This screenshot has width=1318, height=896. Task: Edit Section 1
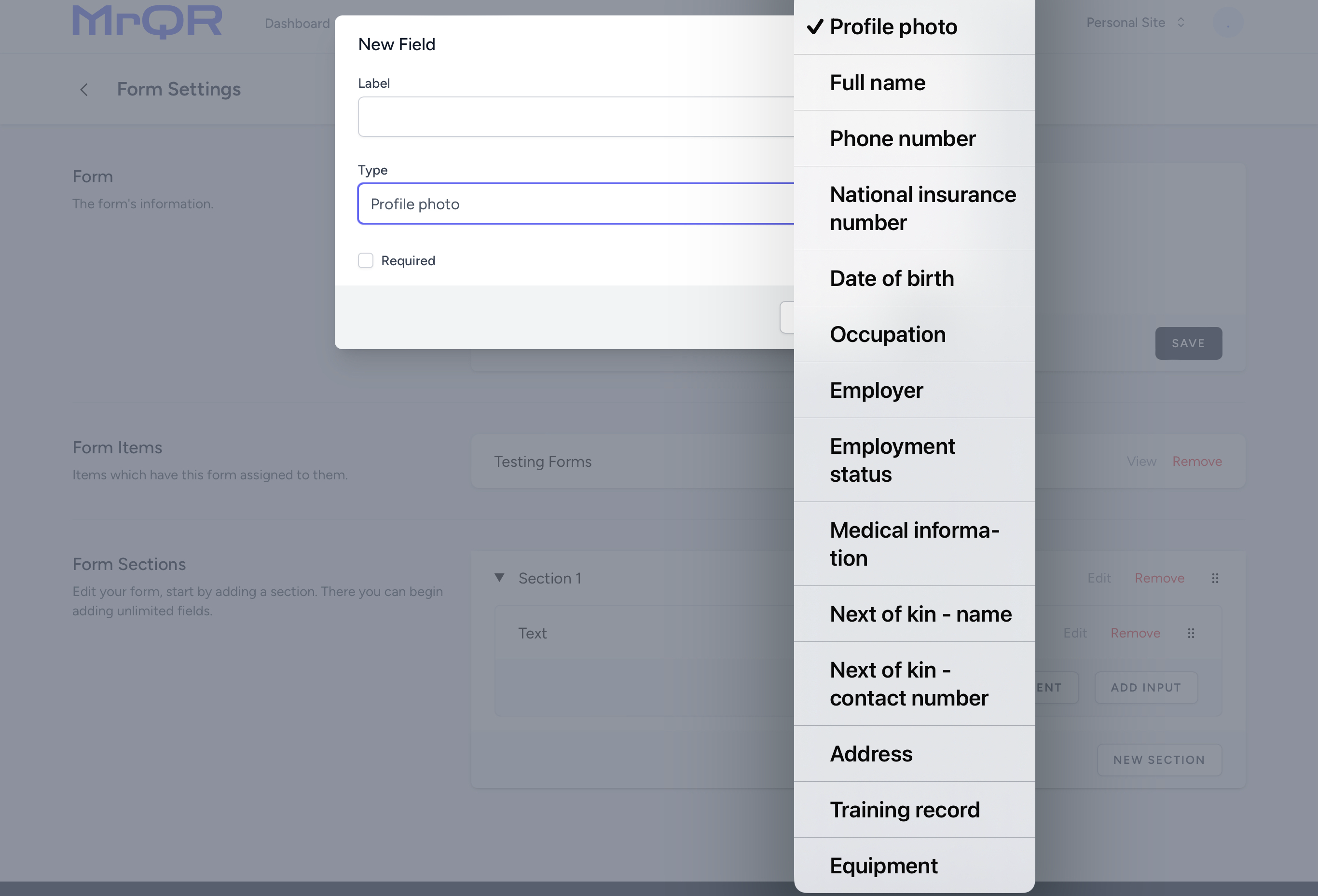(x=1098, y=578)
